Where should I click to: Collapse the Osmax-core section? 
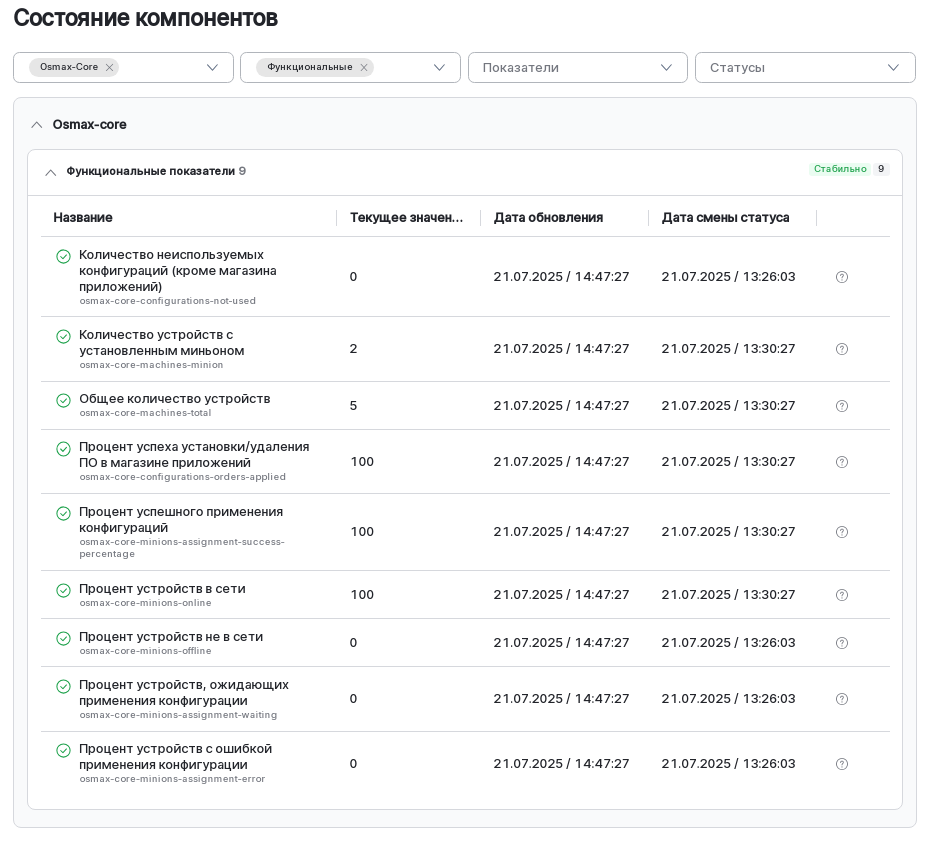pos(37,125)
